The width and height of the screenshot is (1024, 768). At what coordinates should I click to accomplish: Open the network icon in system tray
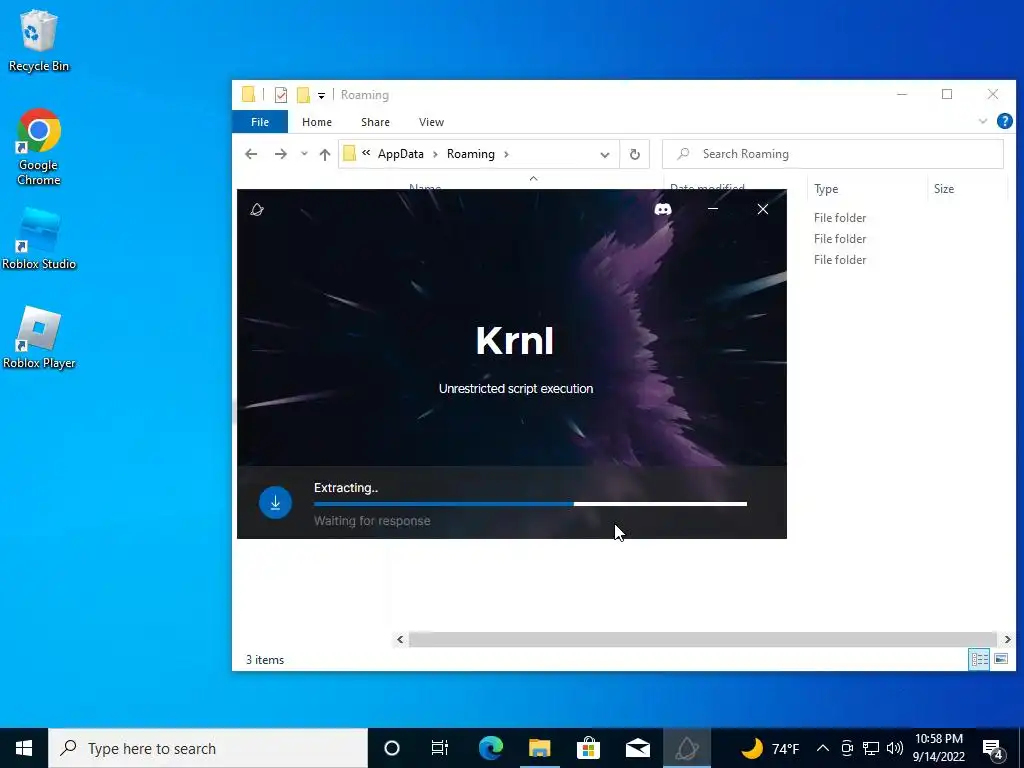pyautogui.click(x=871, y=748)
